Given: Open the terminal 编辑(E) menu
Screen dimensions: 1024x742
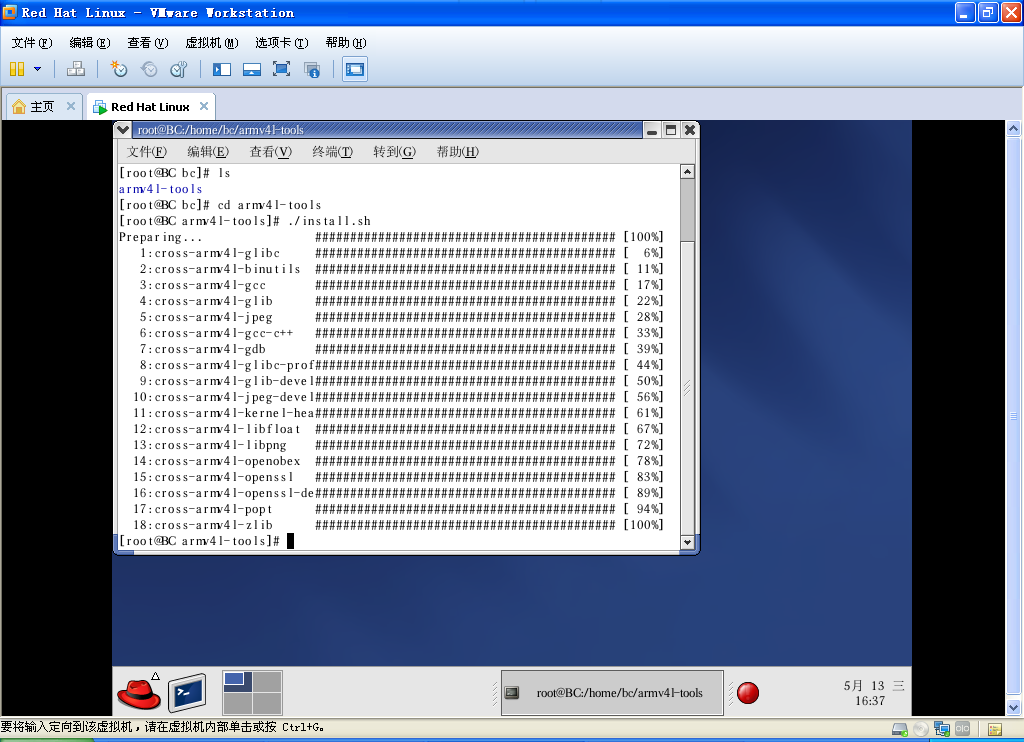Looking at the screenshot, I should pos(208,152).
